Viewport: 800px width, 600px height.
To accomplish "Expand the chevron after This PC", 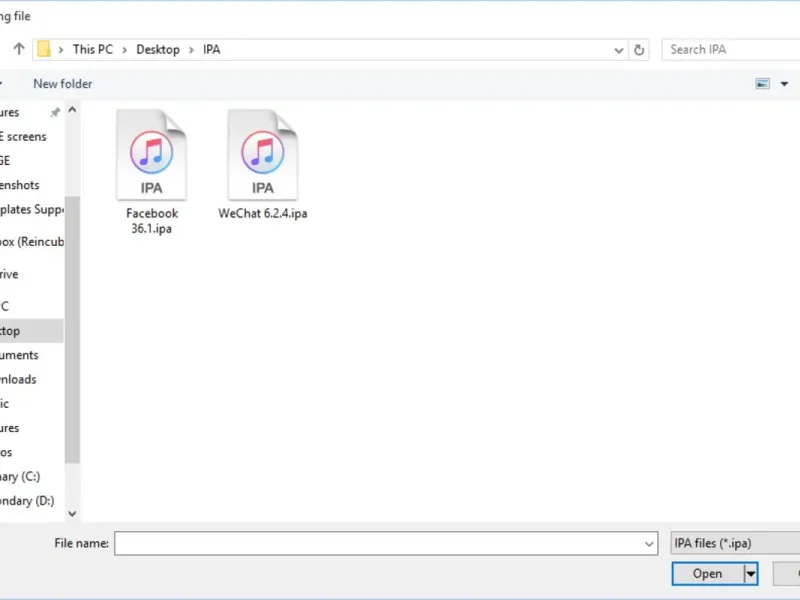I will tap(124, 50).
